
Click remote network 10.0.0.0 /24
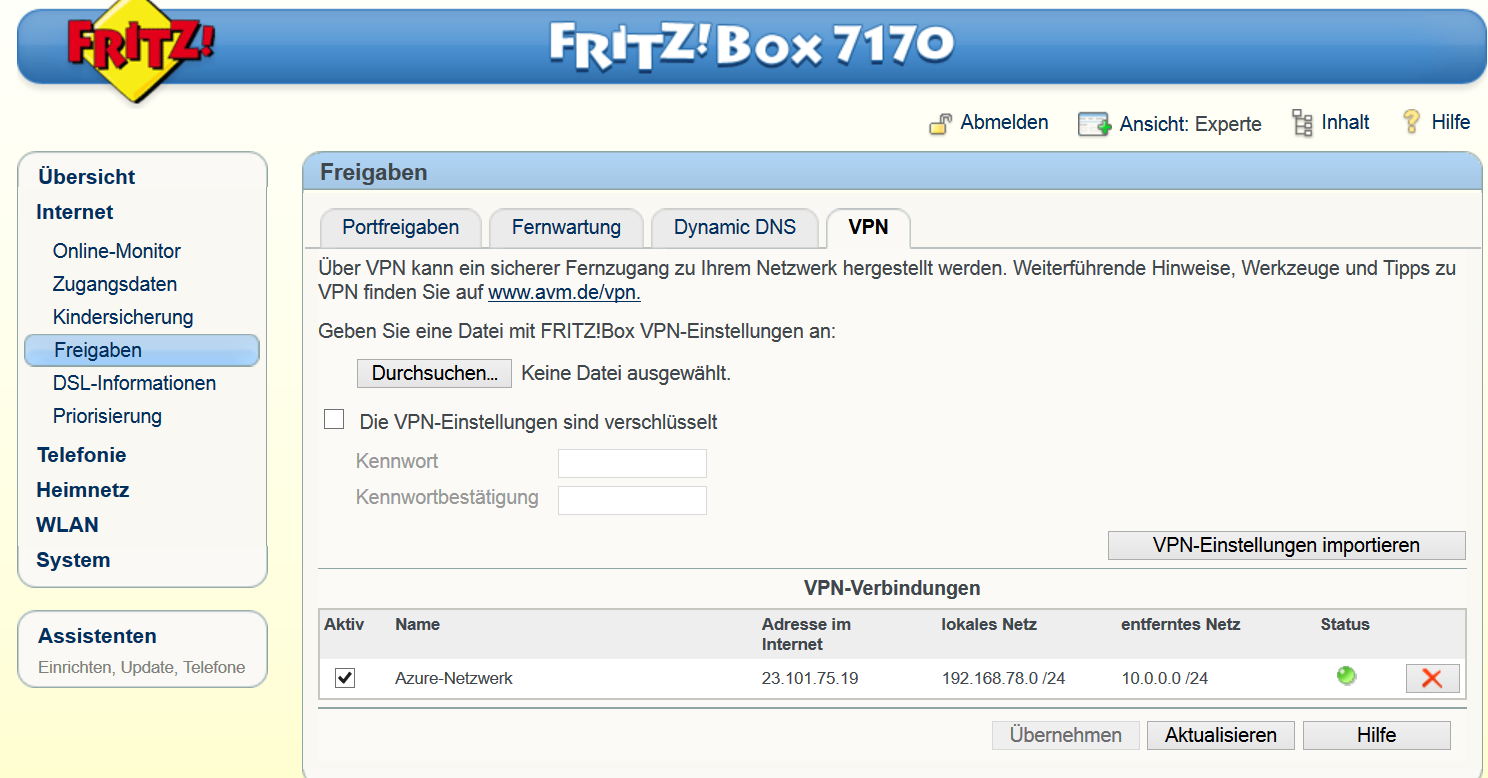(1165, 678)
